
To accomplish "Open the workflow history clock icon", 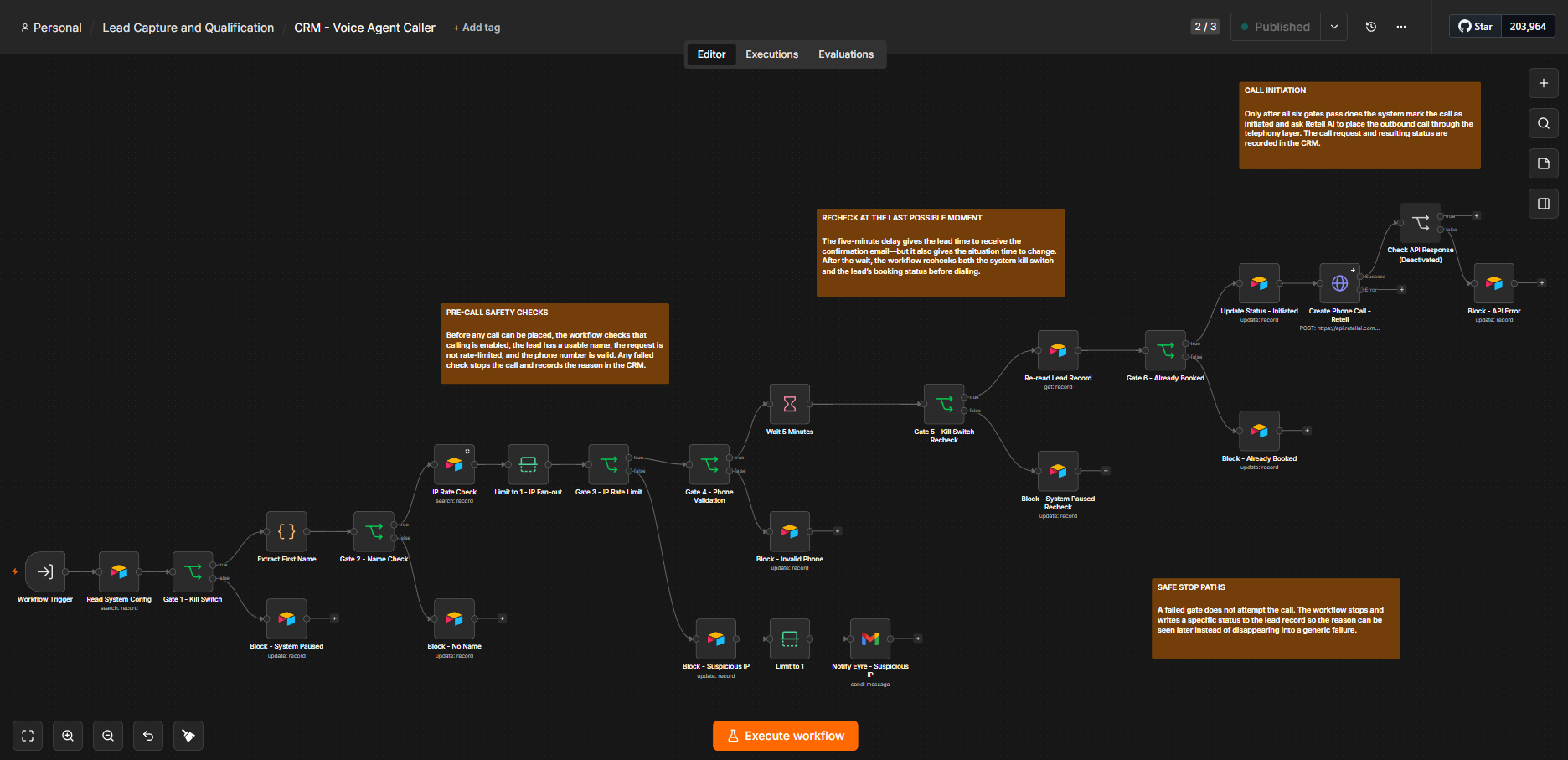I will (1371, 27).
